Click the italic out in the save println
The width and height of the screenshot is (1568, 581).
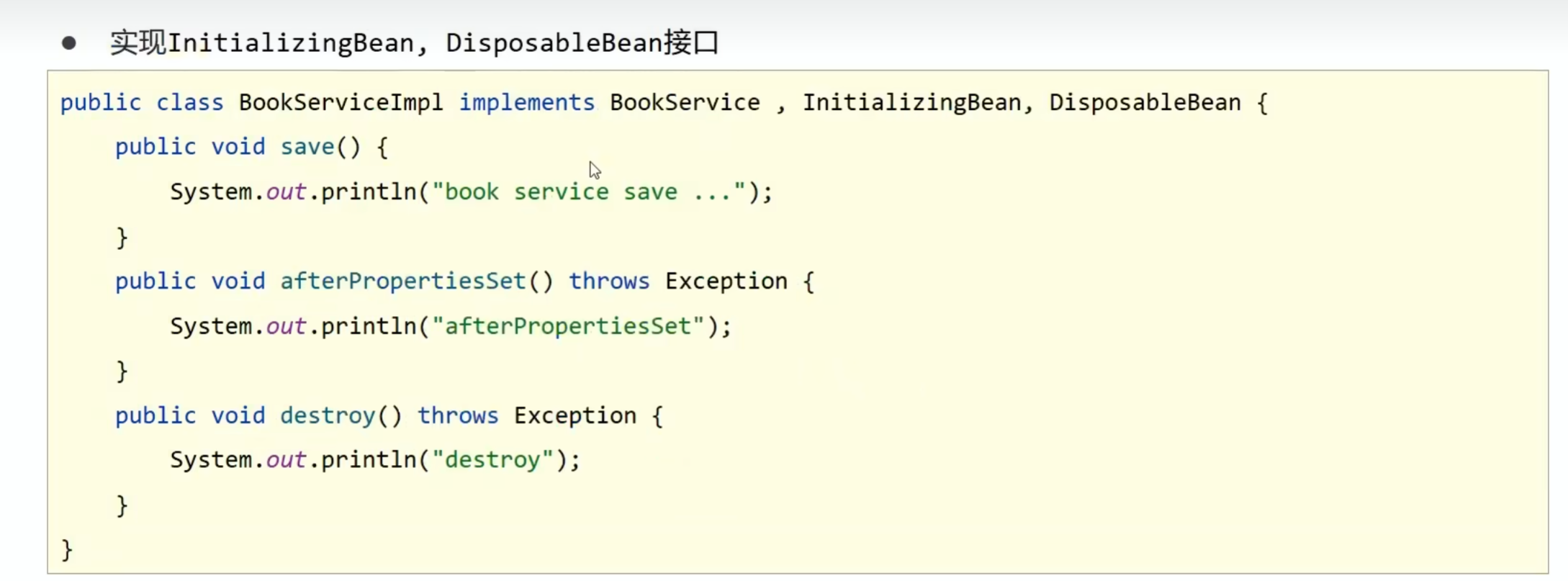[286, 192]
